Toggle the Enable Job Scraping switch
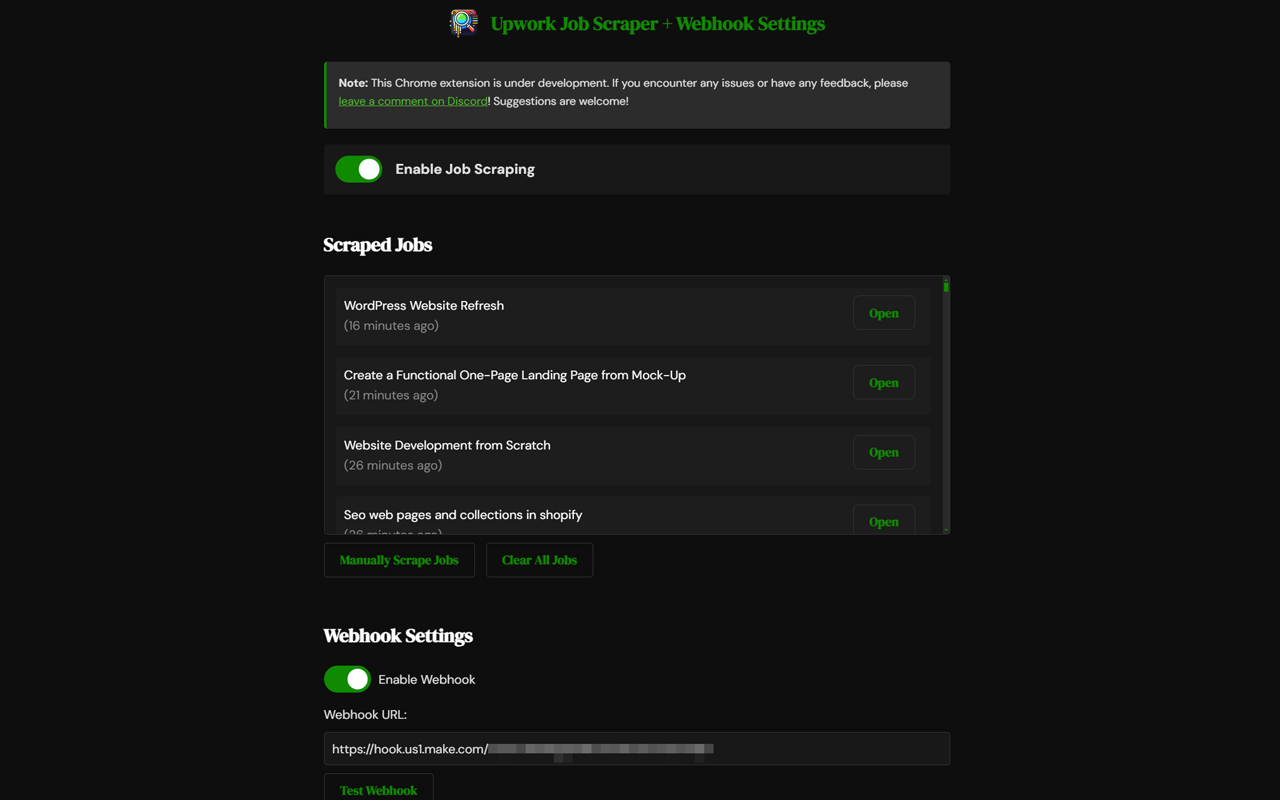This screenshot has height=800, width=1280. (x=358, y=169)
